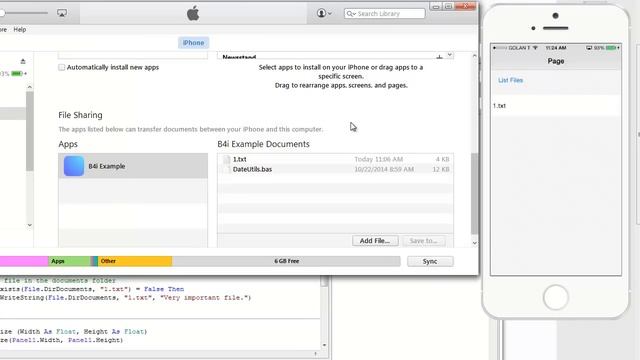Select the DateUtils.bas file row
The height and width of the screenshot is (360, 640).
click(336, 169)
